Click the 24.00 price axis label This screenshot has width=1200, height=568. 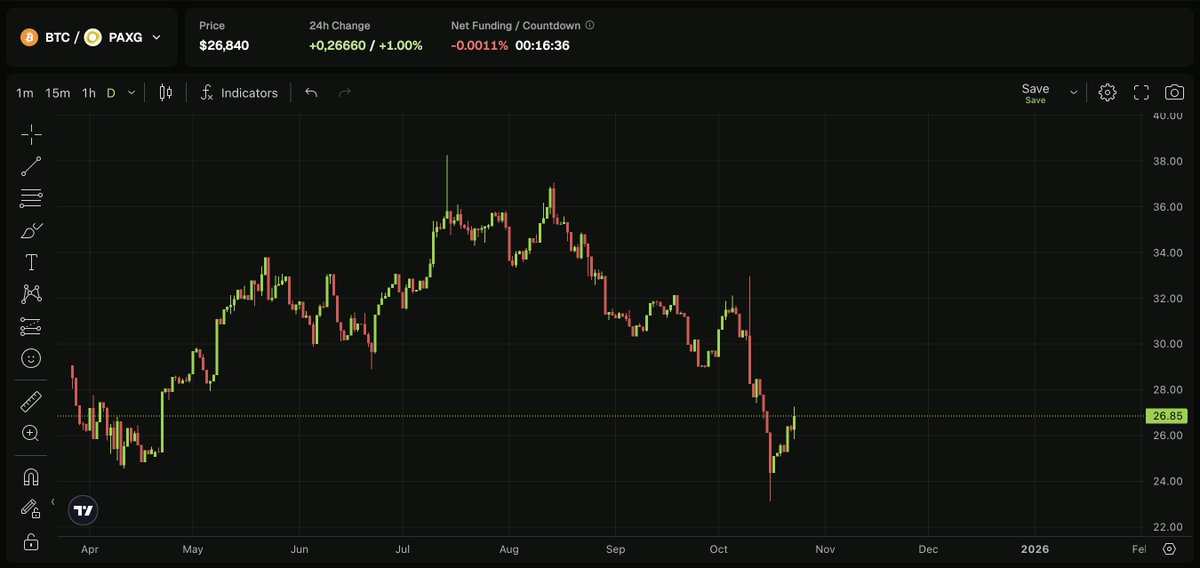coord(1169,481)
